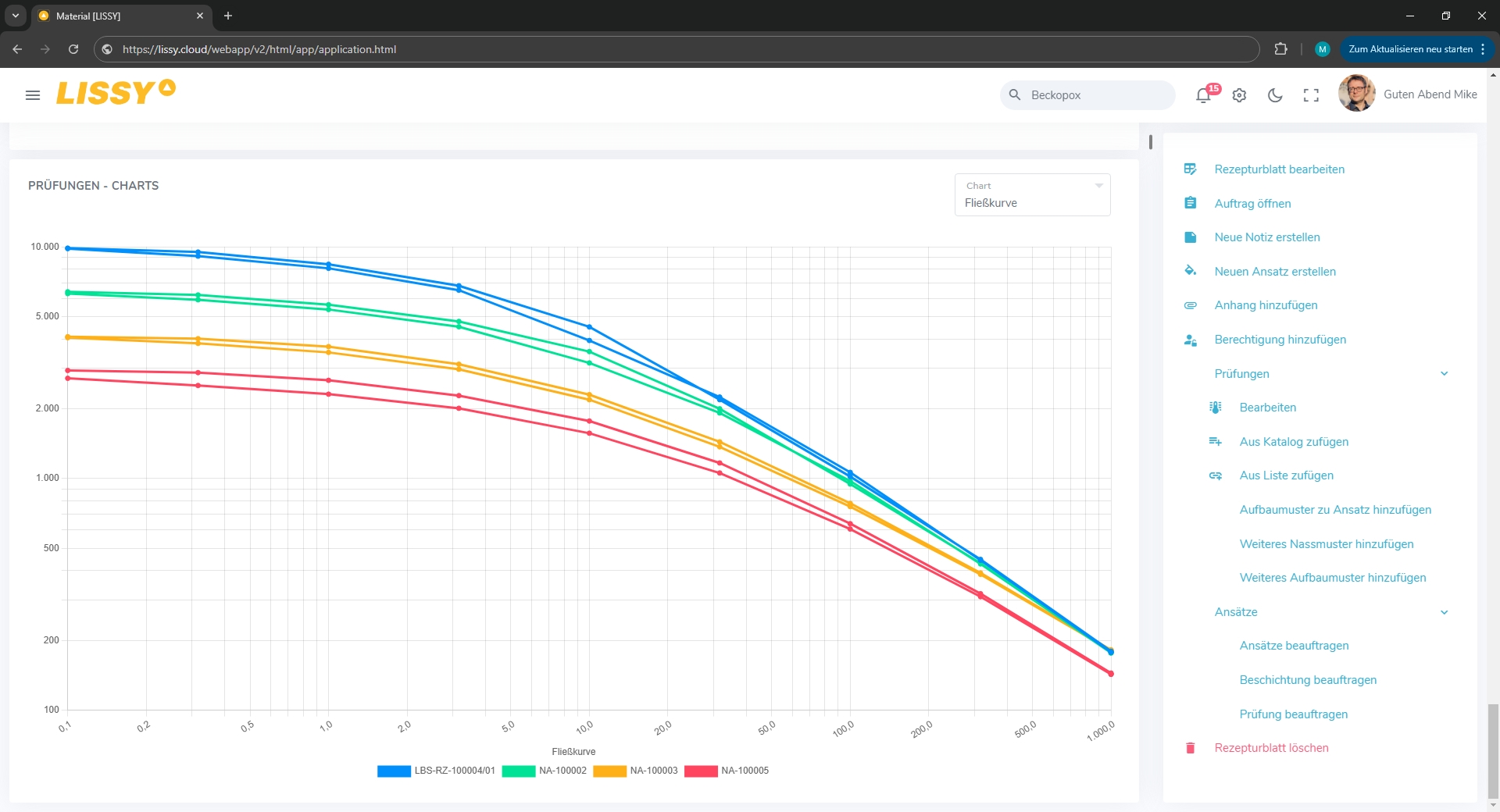1500x812 pixels.
Task: Toggle NA-100002 green legend swatch
Action: [519, 771]
